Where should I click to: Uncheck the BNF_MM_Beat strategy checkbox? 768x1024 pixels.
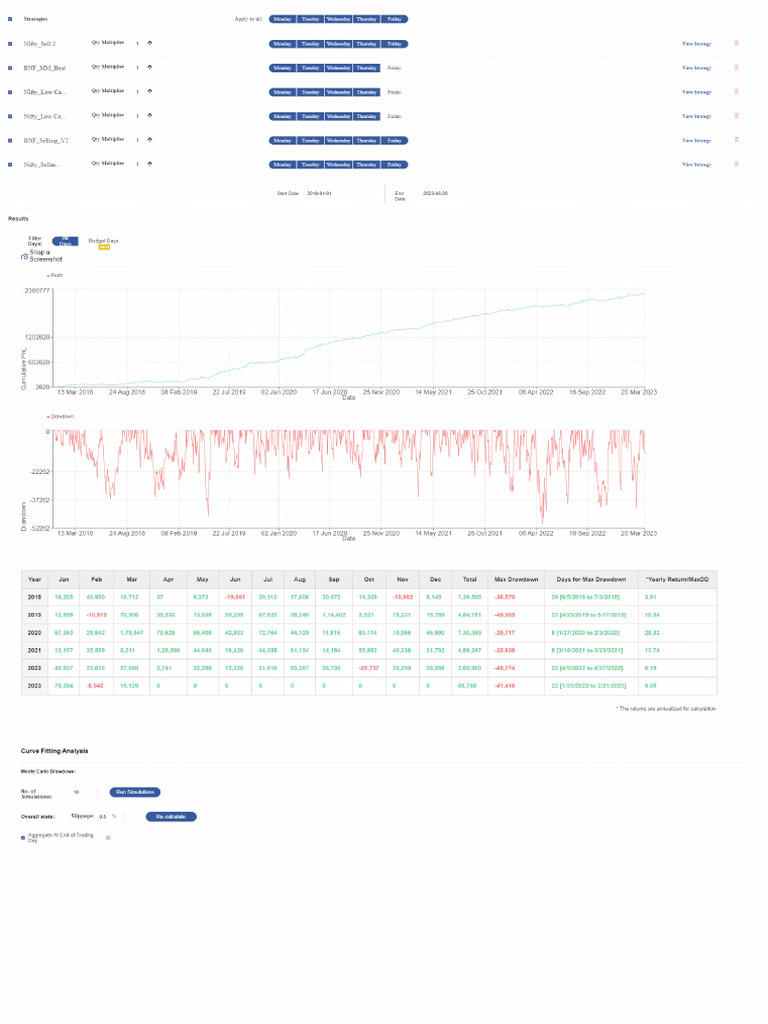10,68
